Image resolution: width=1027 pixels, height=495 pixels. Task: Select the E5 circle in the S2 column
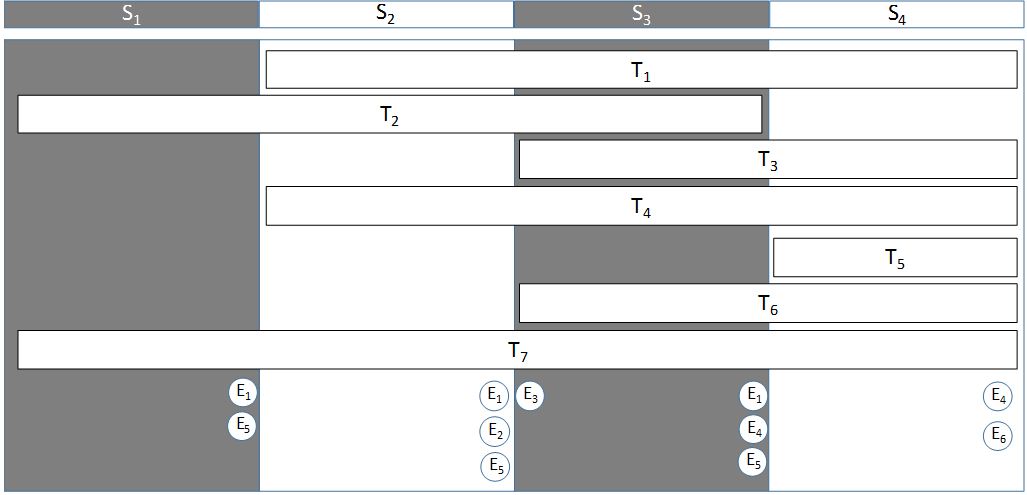tap(495, 466)
